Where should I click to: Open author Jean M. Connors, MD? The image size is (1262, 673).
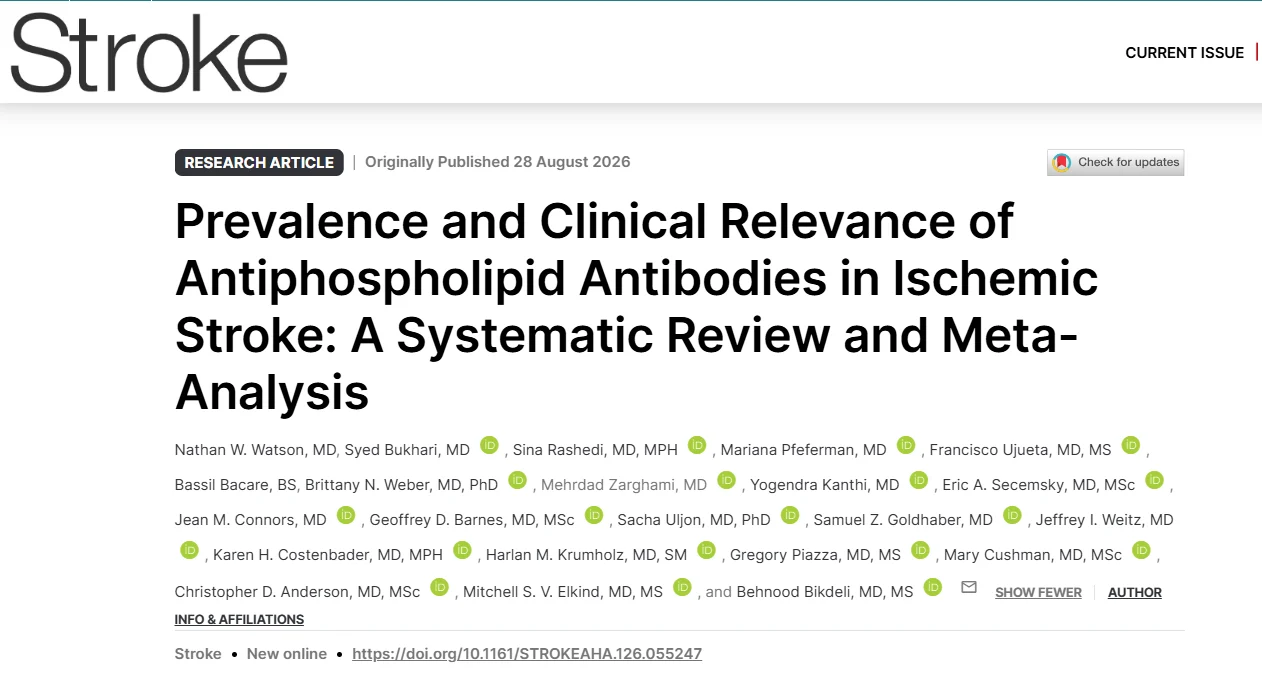251,520
